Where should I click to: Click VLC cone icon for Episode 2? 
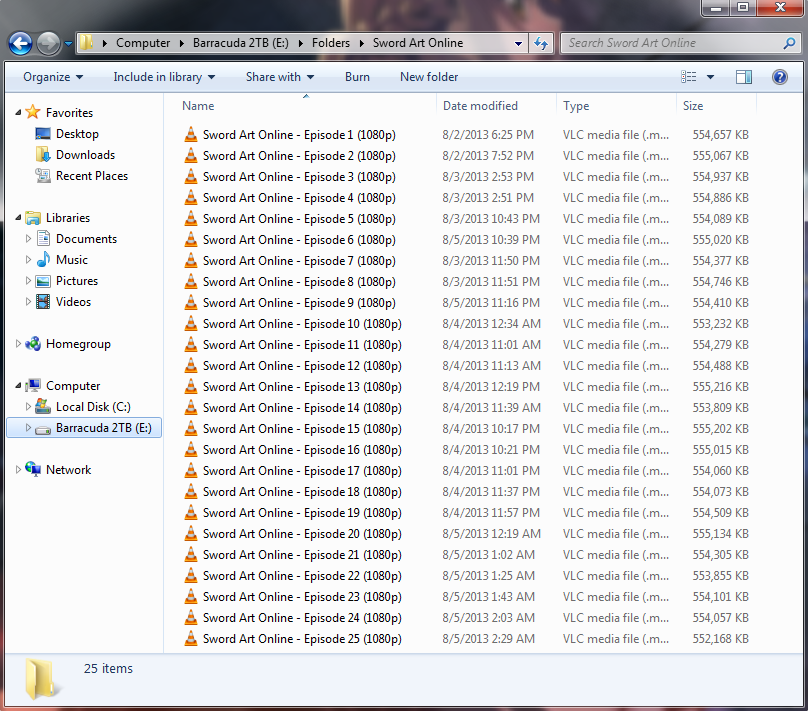coord(191,156)
